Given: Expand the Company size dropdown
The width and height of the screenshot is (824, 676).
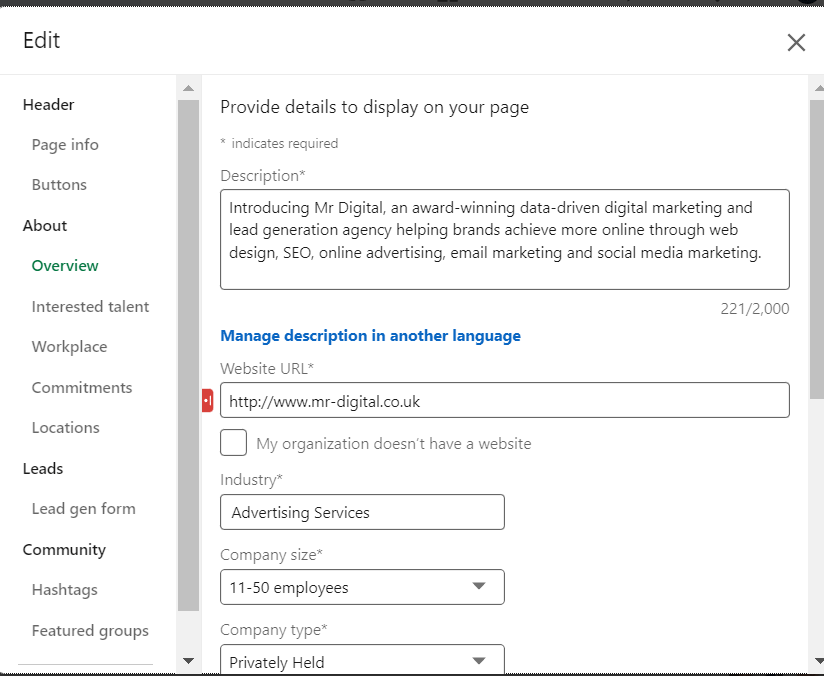Looking at the screenshot, I should click(x=362, y=587).
